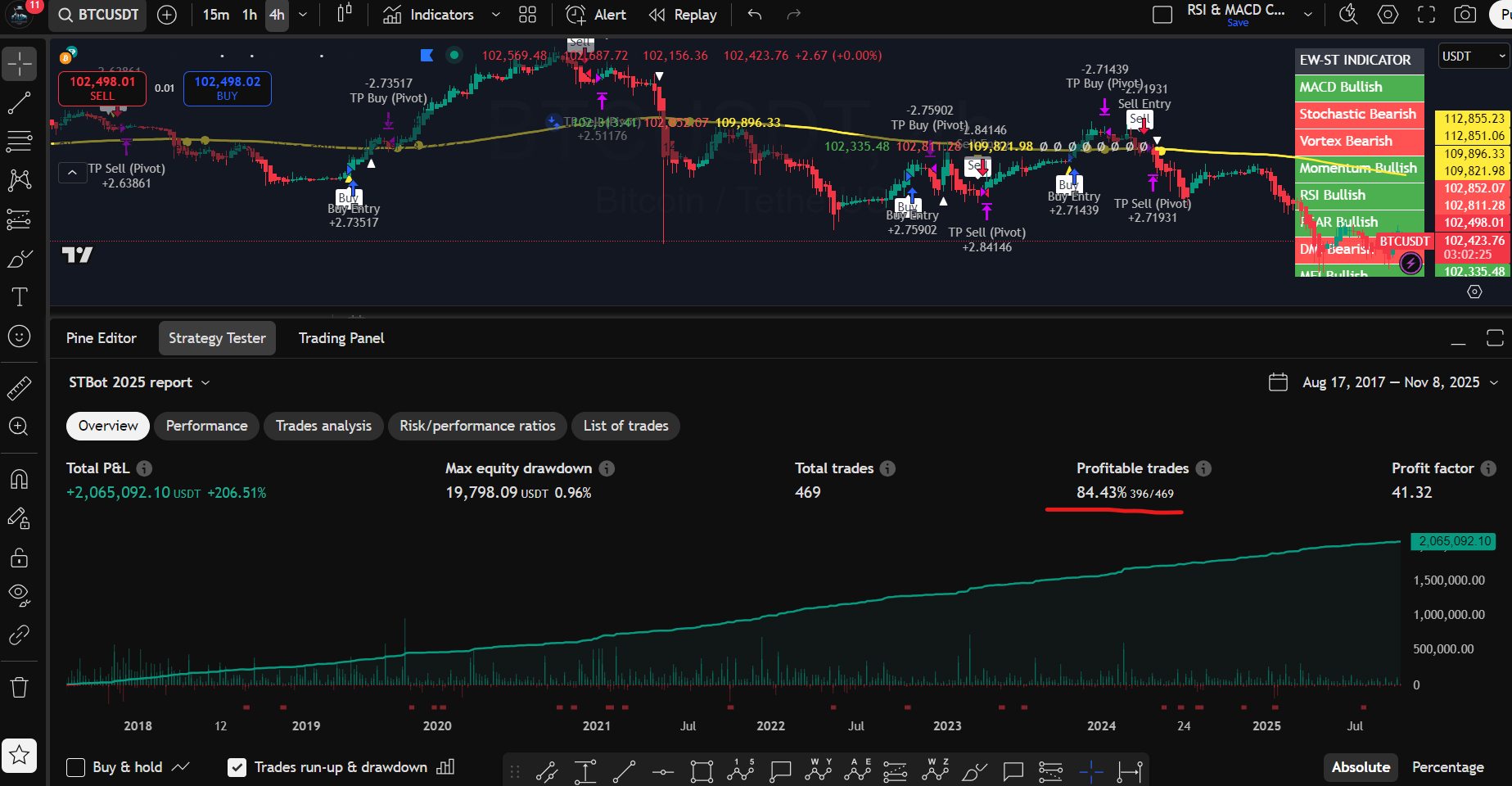Image resolution: width=1512 pixels, height=786 pixels.
Task: Create a new Alert
Action: coord(596,15)
